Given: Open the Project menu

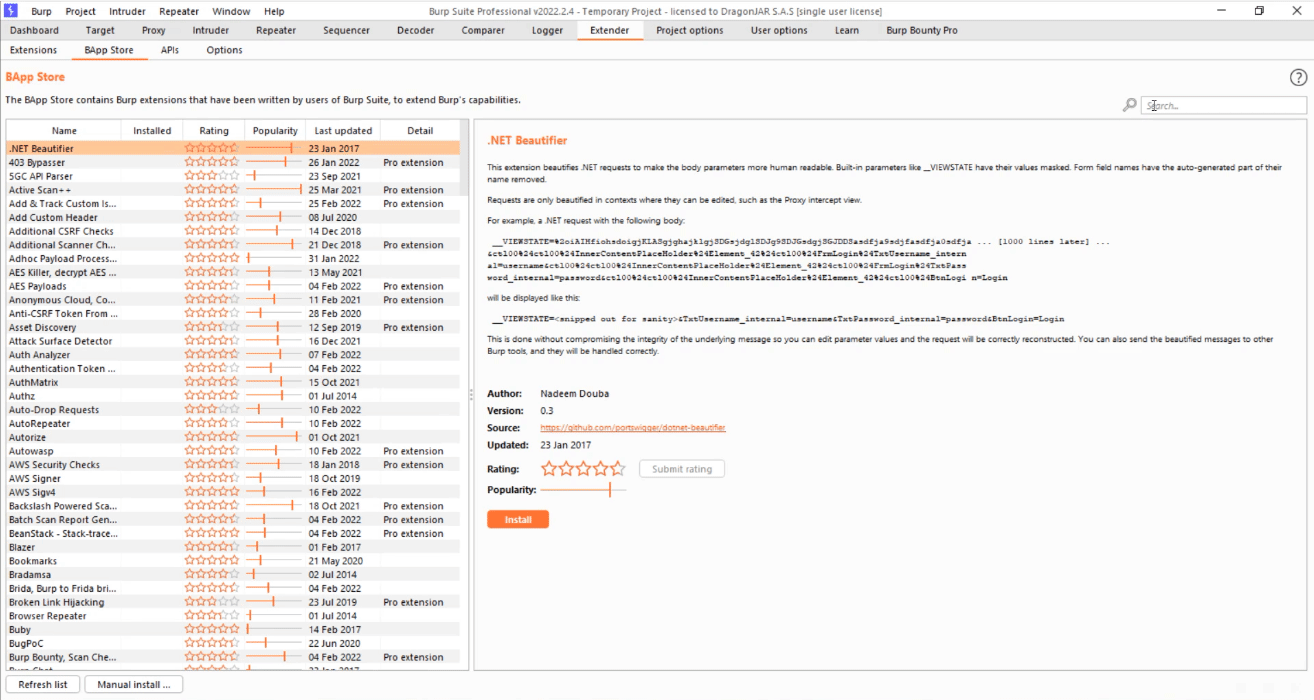Looking at the screenshot, I should click(81, 11).
